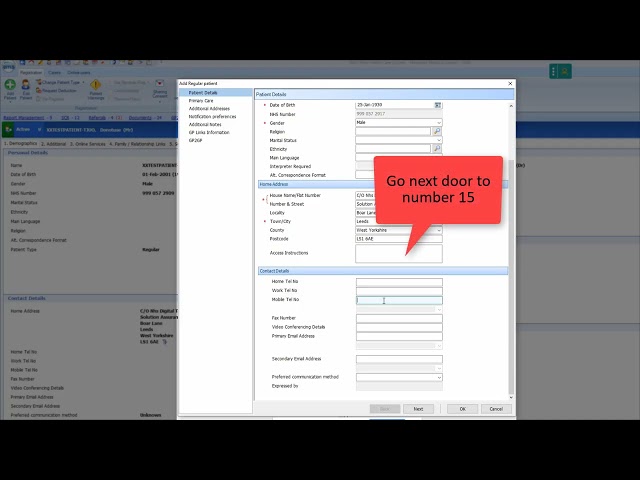Click green three-dots menu icon at top-right
This screenshot has height=480, width=640.
[553, 71]
